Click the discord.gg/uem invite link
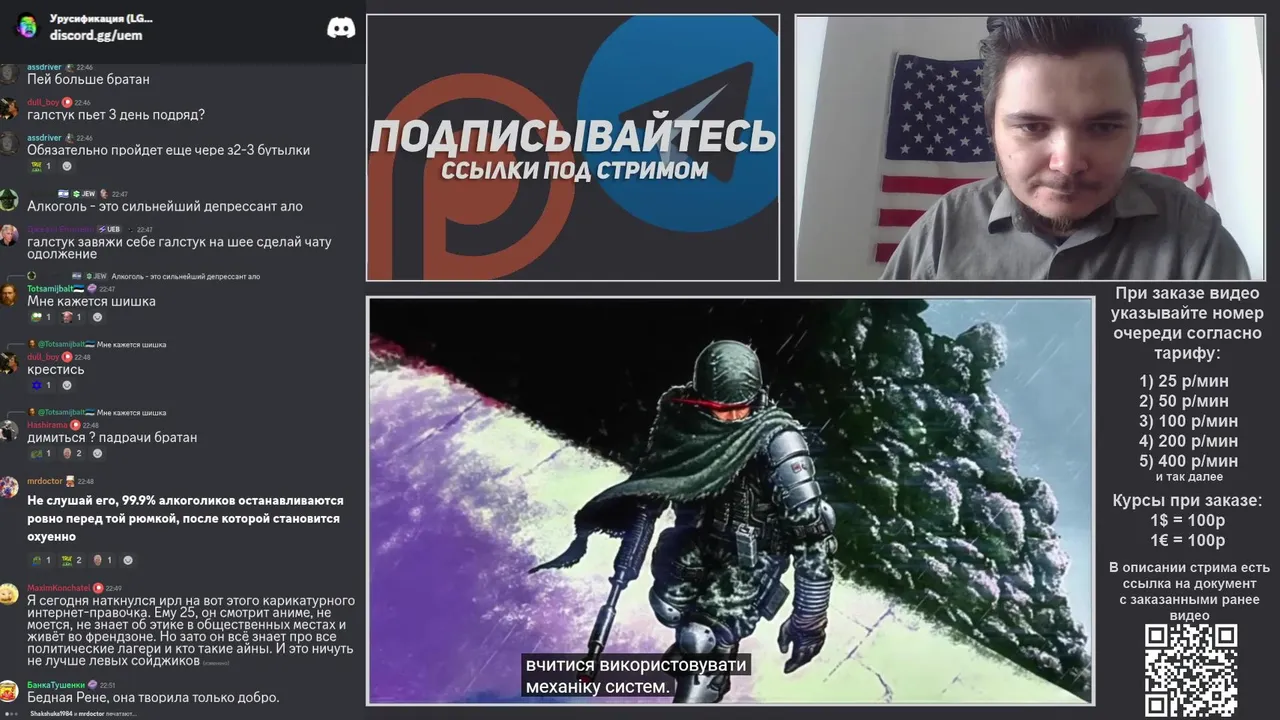The height and width of the screenshot is (720, 1280). tap(96, 35)
